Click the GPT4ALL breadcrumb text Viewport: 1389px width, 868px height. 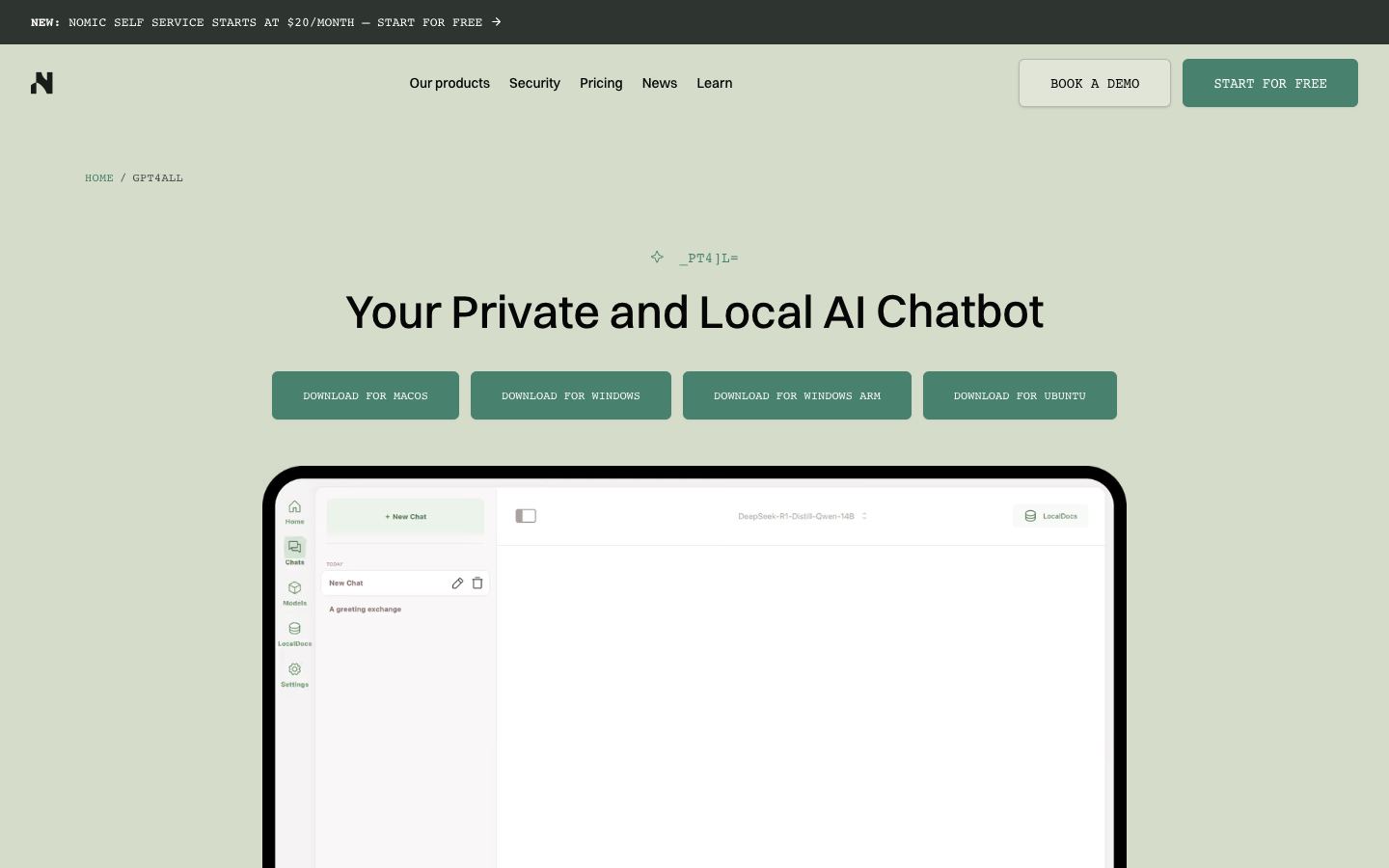157,177
